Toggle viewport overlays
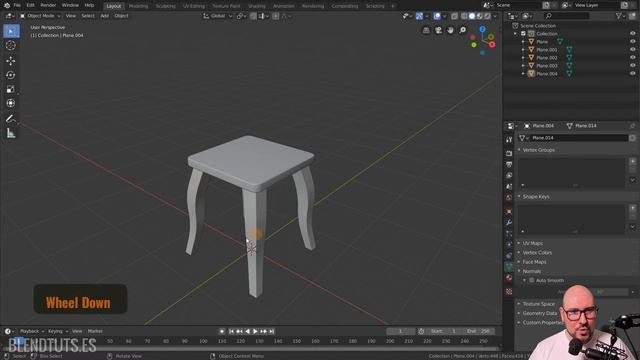This screenshot has height=360, width=640. click(x=437, y=16)
